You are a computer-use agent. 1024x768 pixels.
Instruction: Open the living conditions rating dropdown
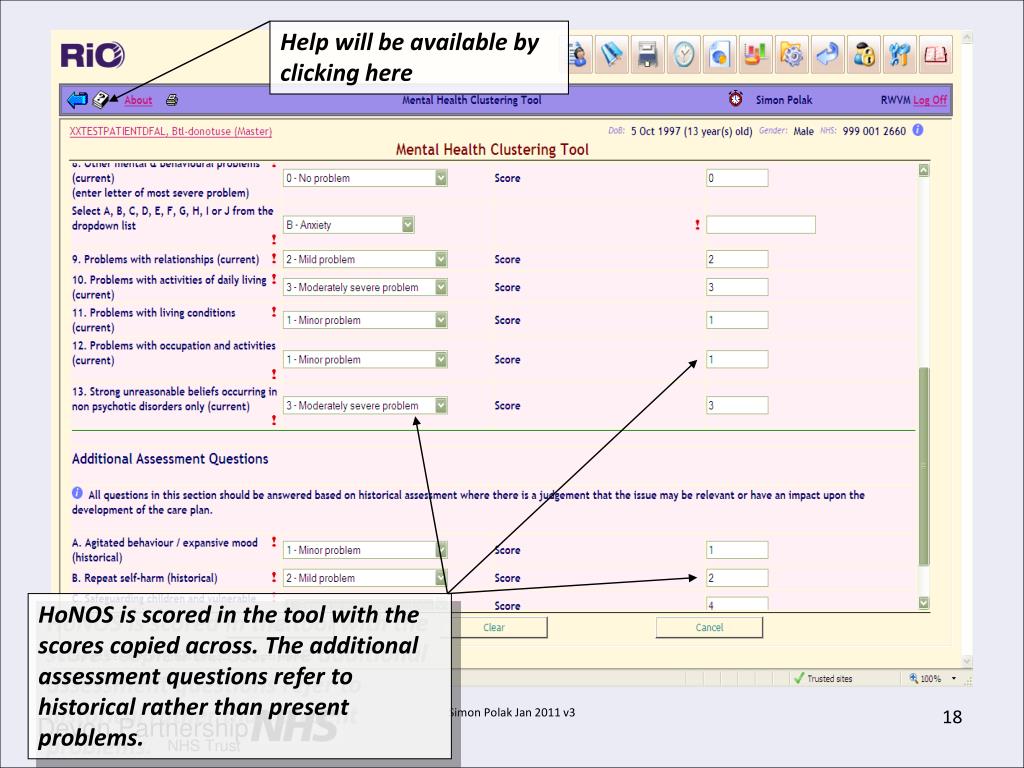[x=365, y=320]
